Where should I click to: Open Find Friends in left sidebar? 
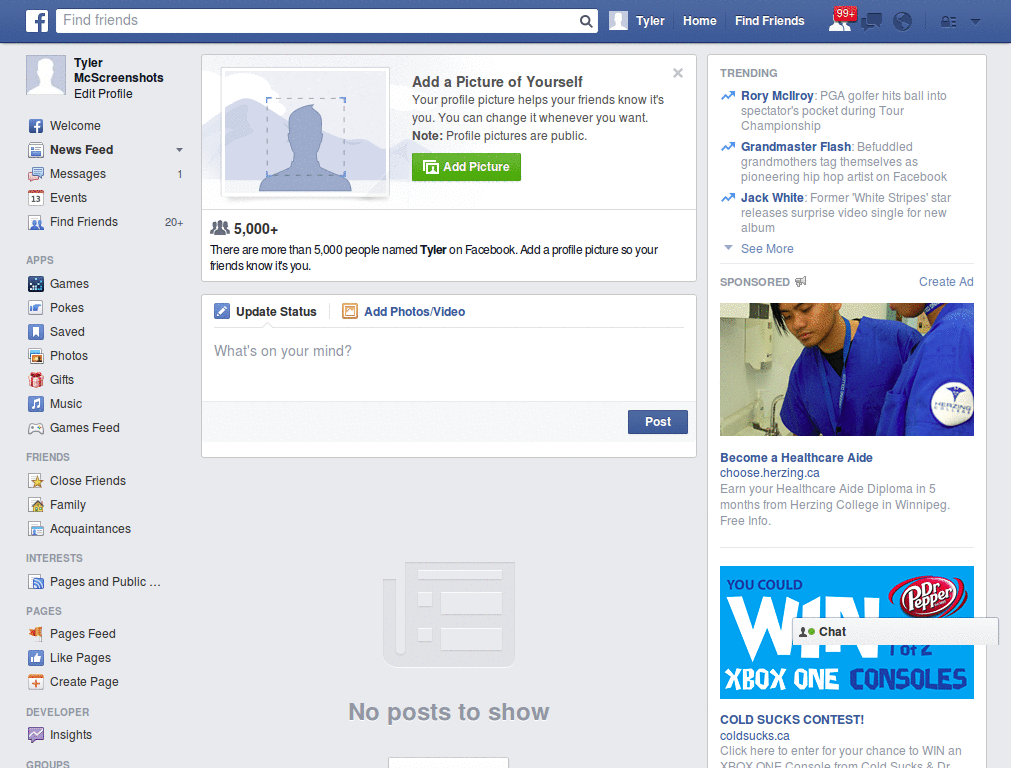click(x=84, y=222)
